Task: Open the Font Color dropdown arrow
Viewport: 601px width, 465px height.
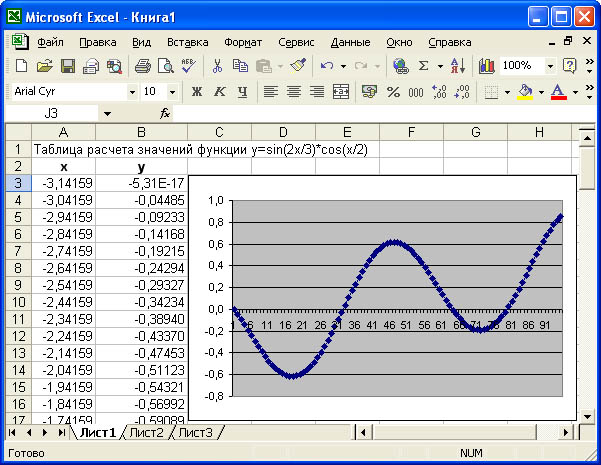Action: [575, 92]
